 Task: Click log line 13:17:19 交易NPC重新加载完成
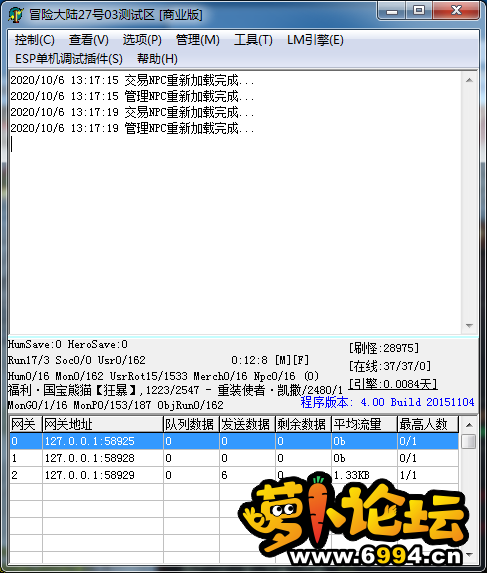(132, 112)
